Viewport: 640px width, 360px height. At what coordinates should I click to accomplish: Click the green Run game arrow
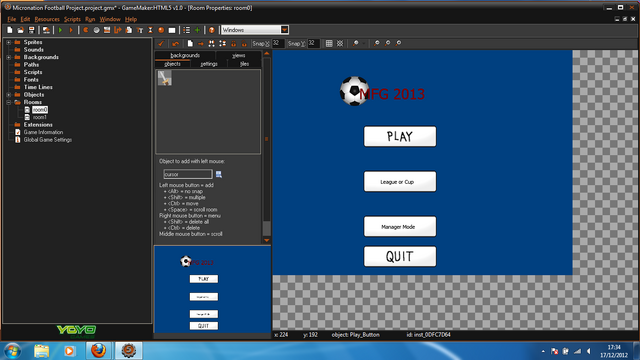[x=60, y=30]
